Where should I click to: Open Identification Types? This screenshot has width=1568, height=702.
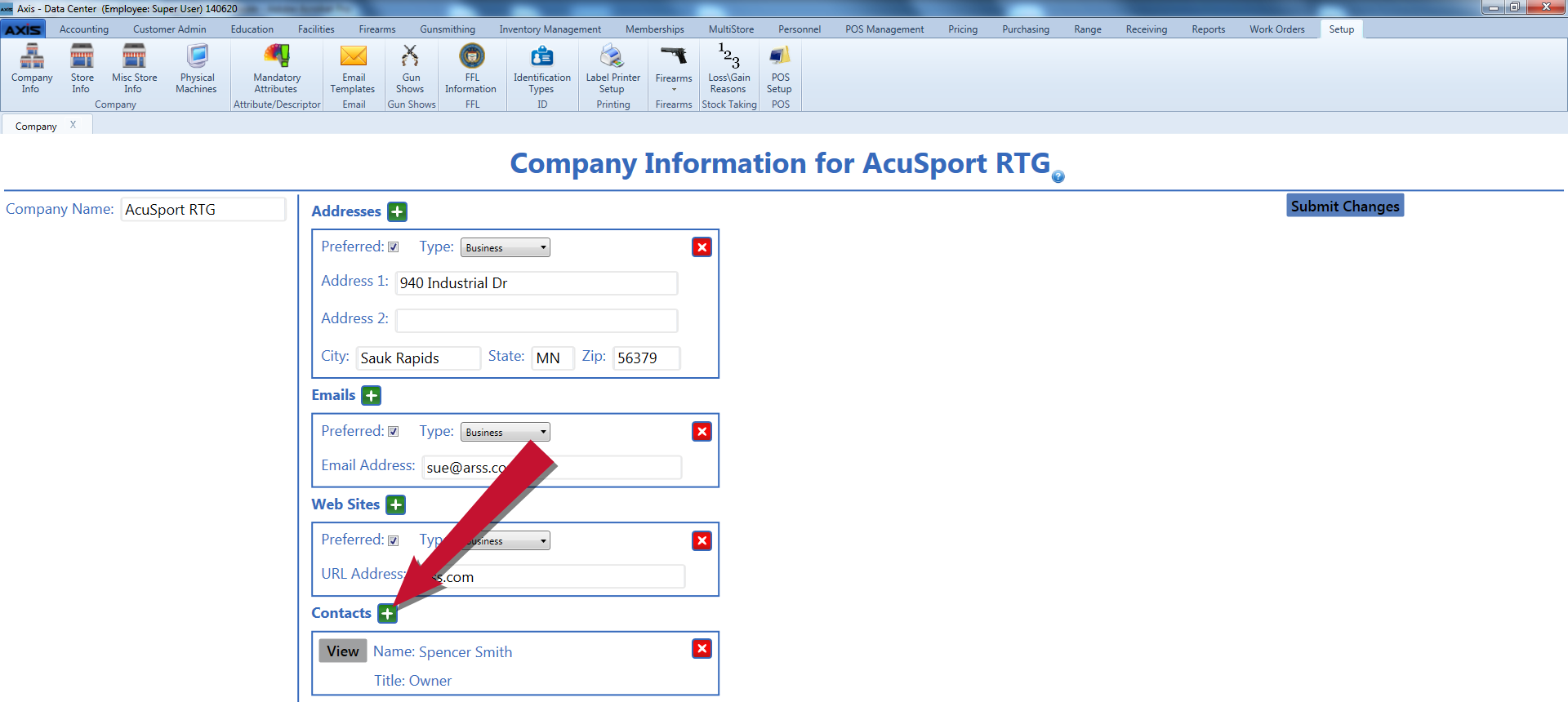tap(541, 69)
